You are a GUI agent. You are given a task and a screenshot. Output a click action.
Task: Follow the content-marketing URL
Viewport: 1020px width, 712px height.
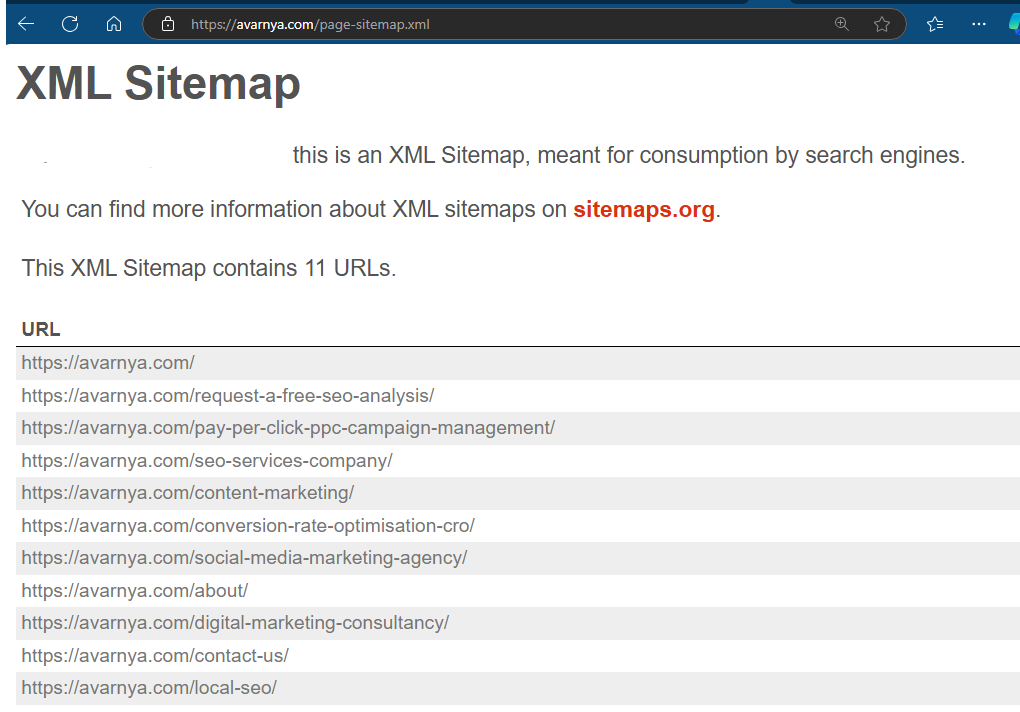click(x=188, y=493)
